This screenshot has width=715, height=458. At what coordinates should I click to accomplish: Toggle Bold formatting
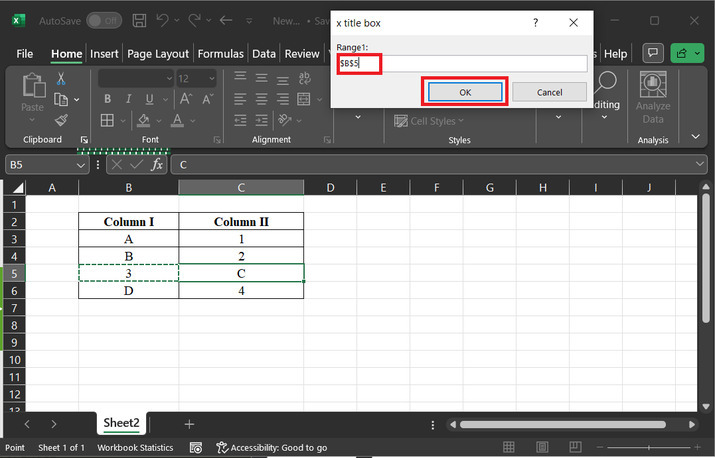[107, 99]
